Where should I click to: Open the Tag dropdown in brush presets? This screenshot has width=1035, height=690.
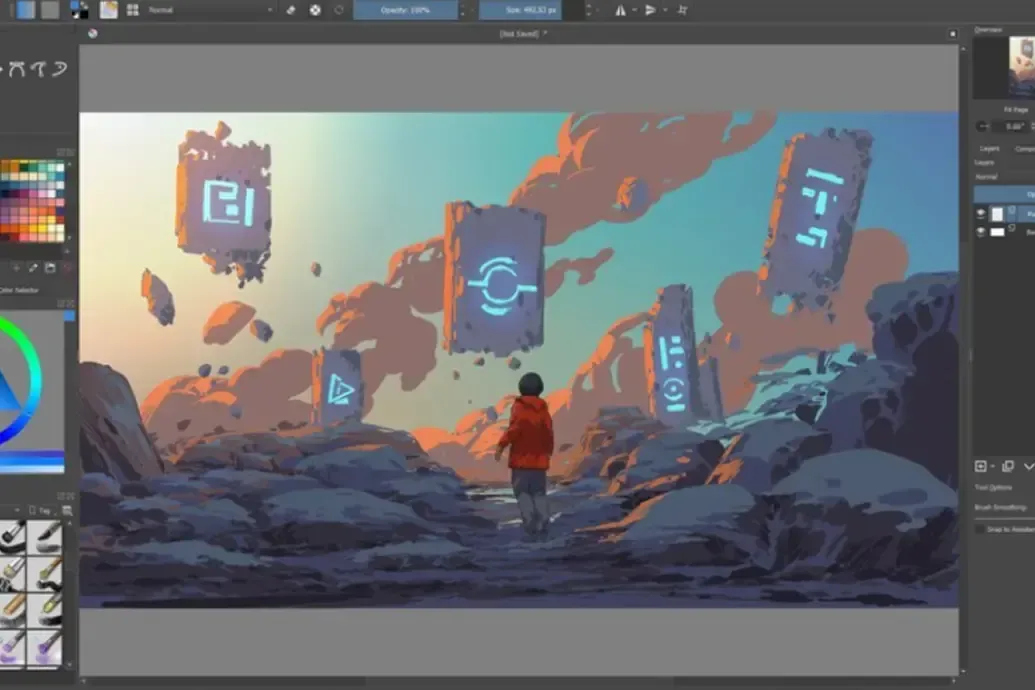pyautogui.click(x=42, y=510)
